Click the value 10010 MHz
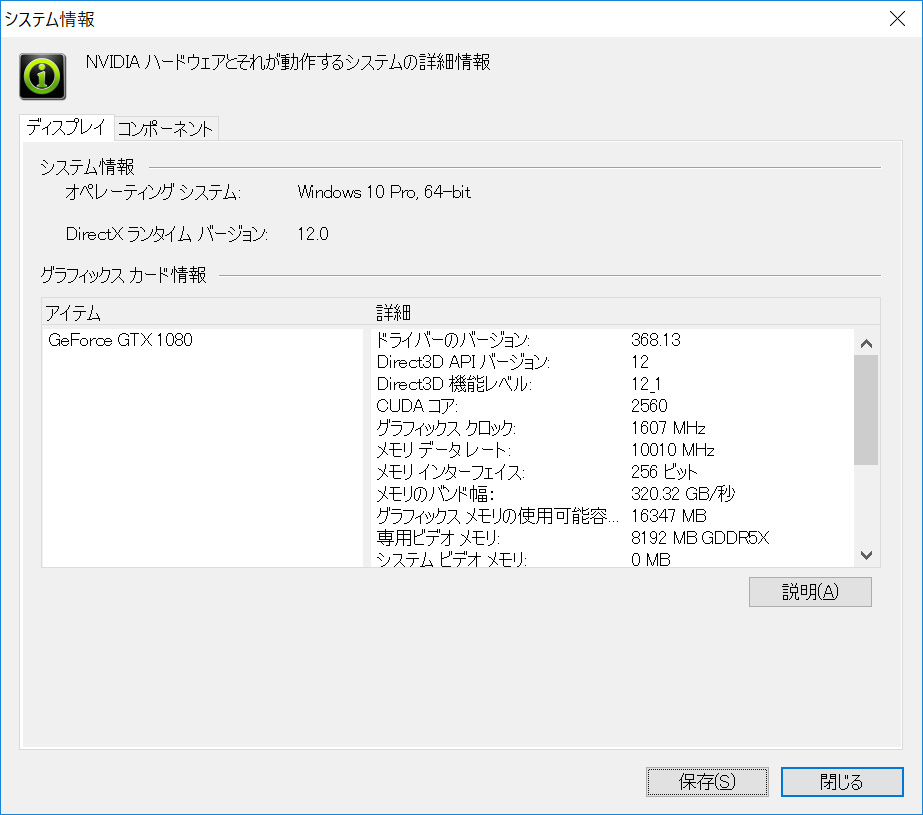This screenshot has width=923, height=815. coord(672,450)
